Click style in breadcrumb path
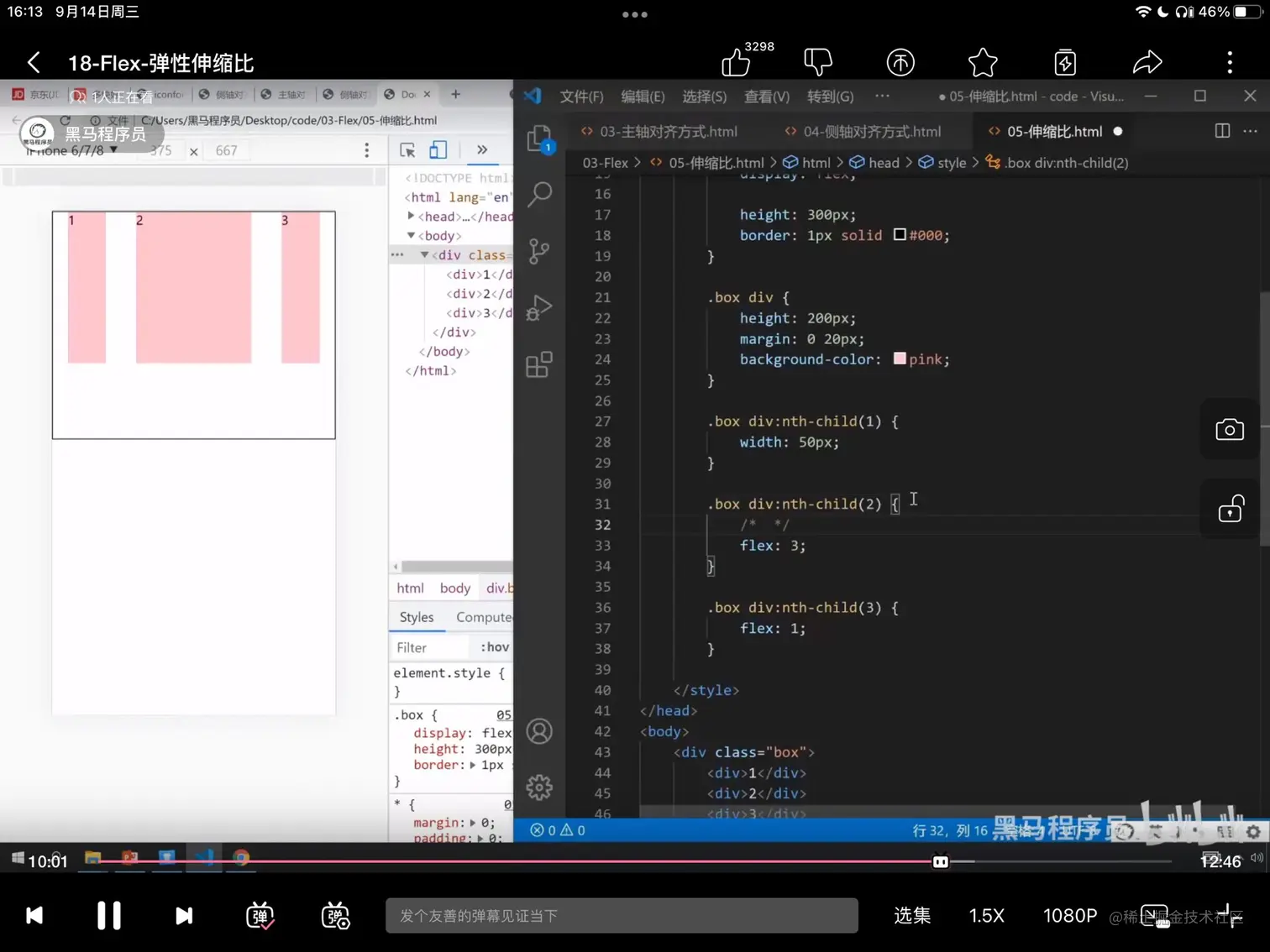The image size is (1270, 952). (952, 163)
